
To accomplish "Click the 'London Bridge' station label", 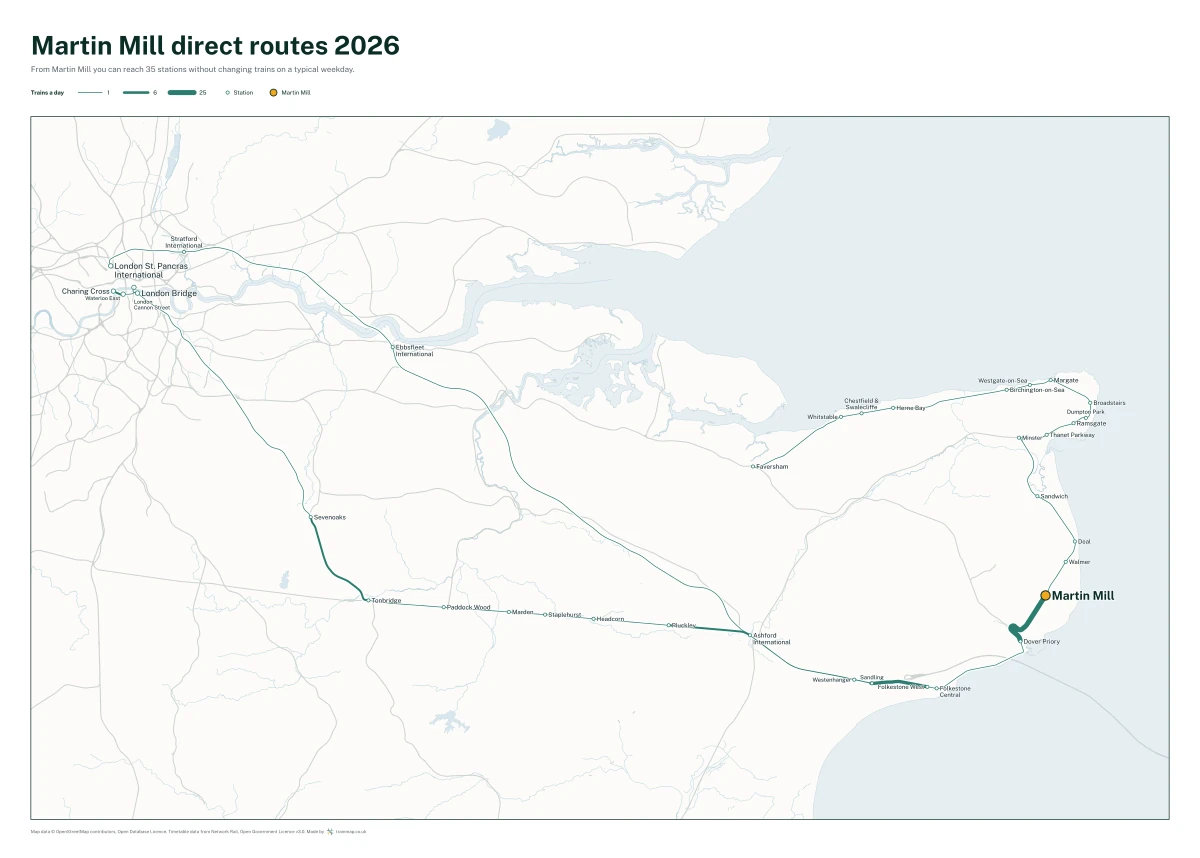I will click(169, 293).
